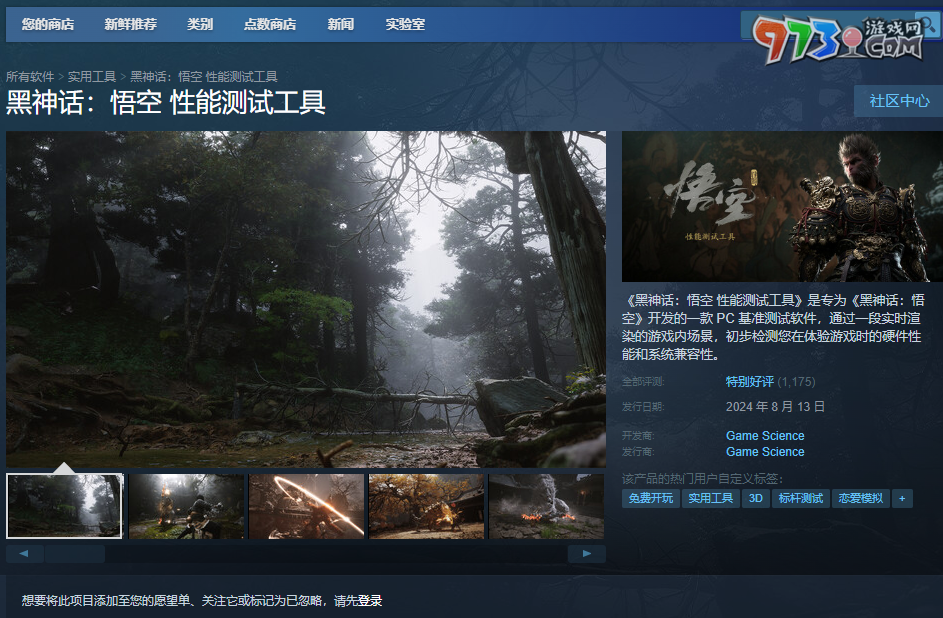Open the 特别好评 reviews link
The image size is (943, 618).
749,382
